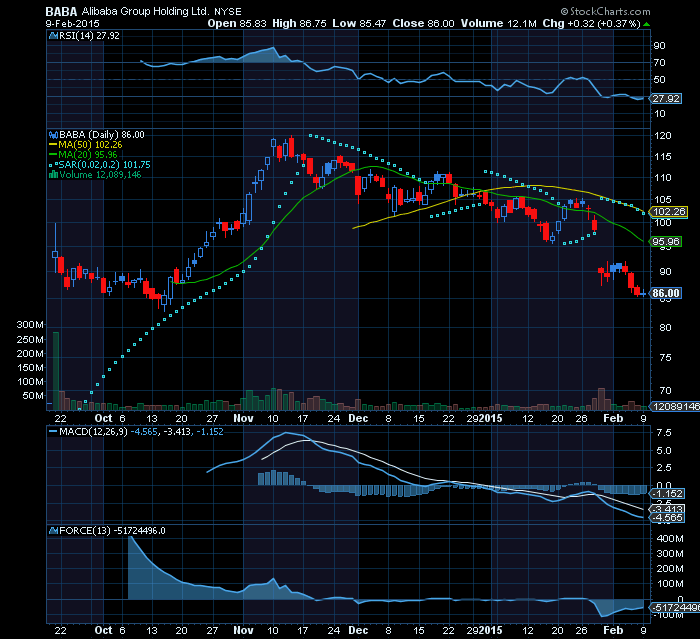Click the 110 price axis label
Screen dimensions: 700x639
coord(662,178)
